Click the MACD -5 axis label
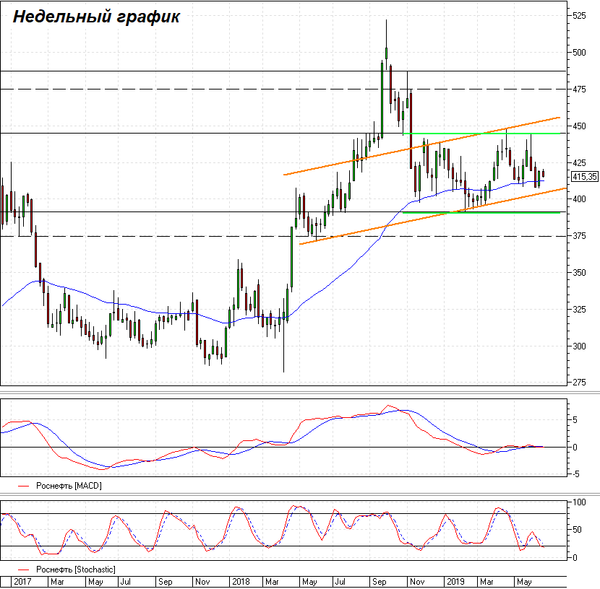600x589 pixels. click(x=575, y=474)
